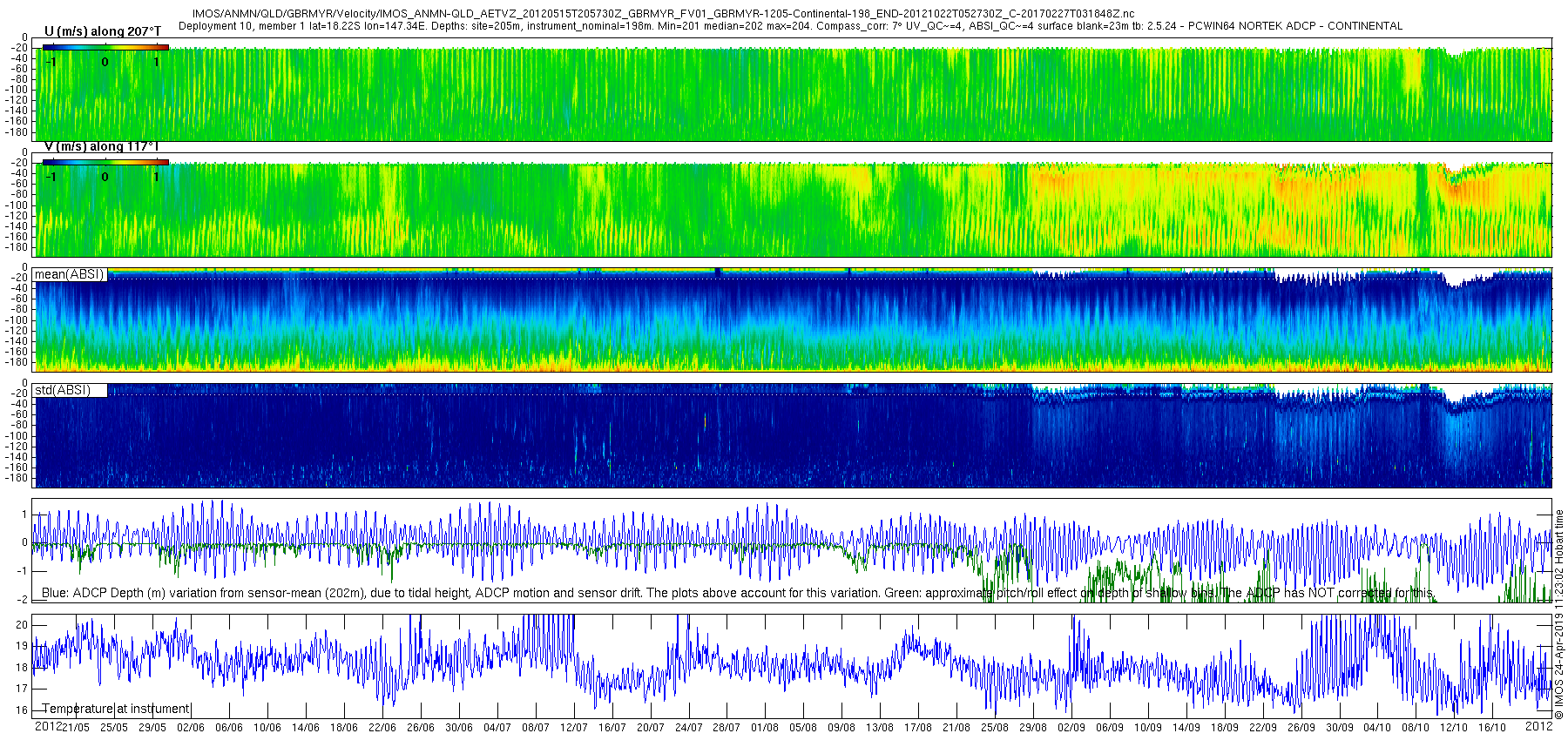The height and width of the screenshot is (740, 1568).
Task: Select the 'U (m/s) along 207°T' panel title
Action: (103, 31)
